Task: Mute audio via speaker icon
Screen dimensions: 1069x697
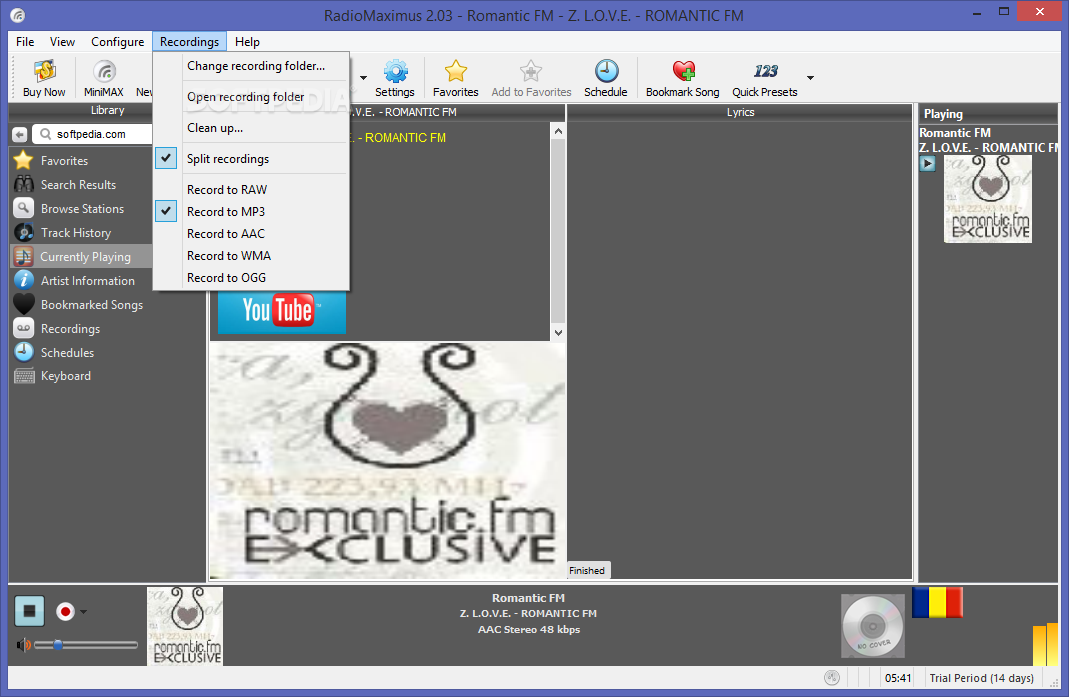Action: pos(23,644)
